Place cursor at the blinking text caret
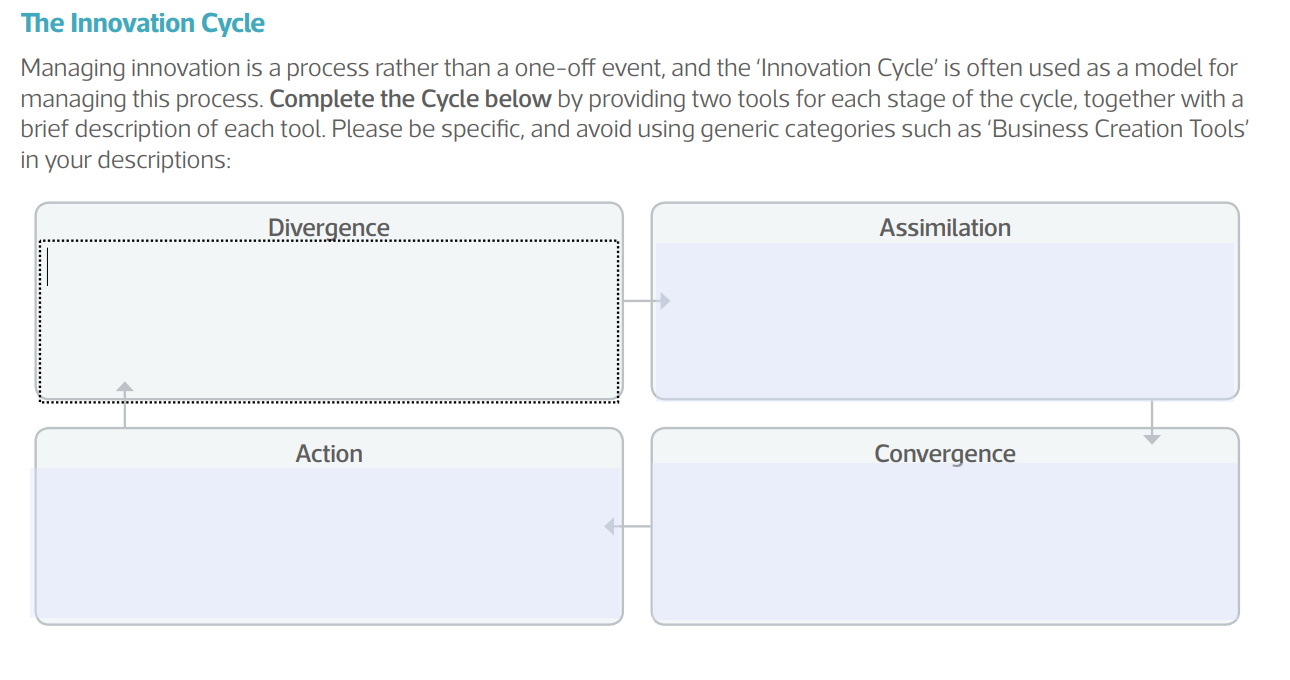This screenshot has width=1290, height=680. (48, 266)
